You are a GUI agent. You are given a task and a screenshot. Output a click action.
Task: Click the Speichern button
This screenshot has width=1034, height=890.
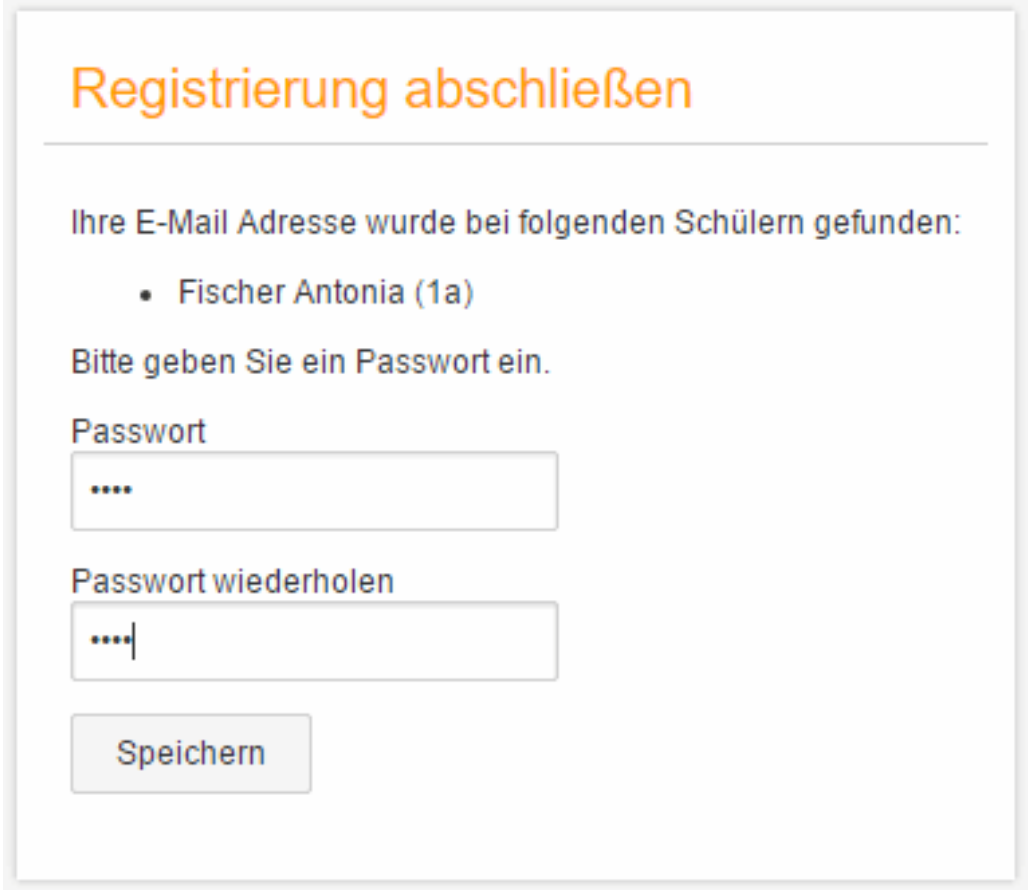(191, 753)
